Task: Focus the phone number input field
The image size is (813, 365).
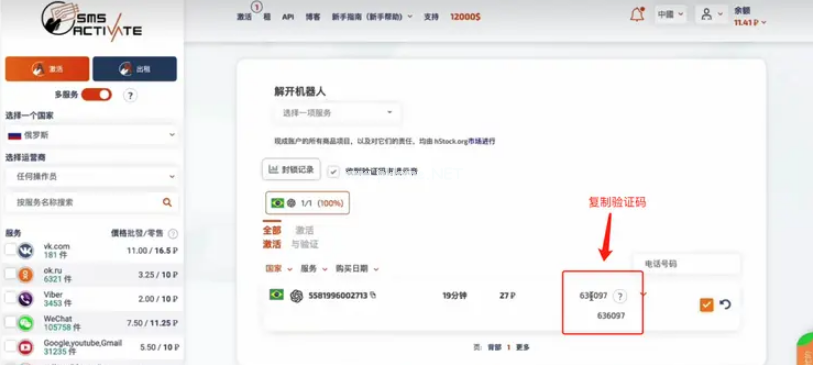Action: [686, 264]
